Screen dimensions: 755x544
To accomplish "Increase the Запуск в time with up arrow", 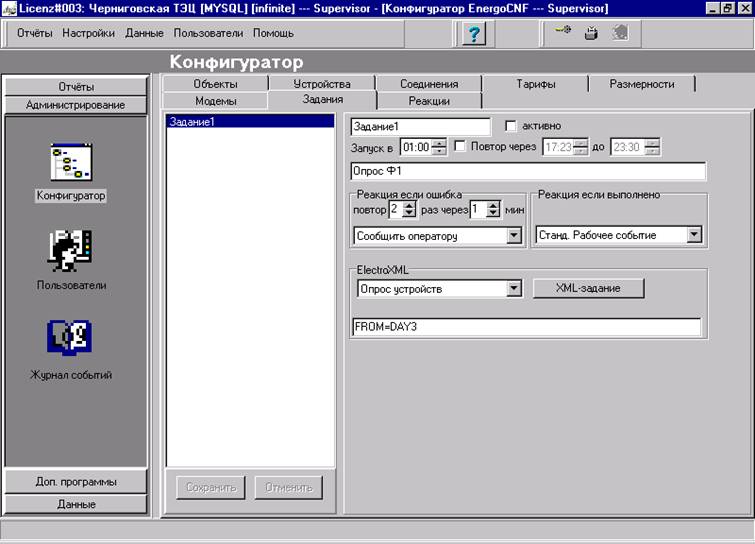I will tap(439, 143).
